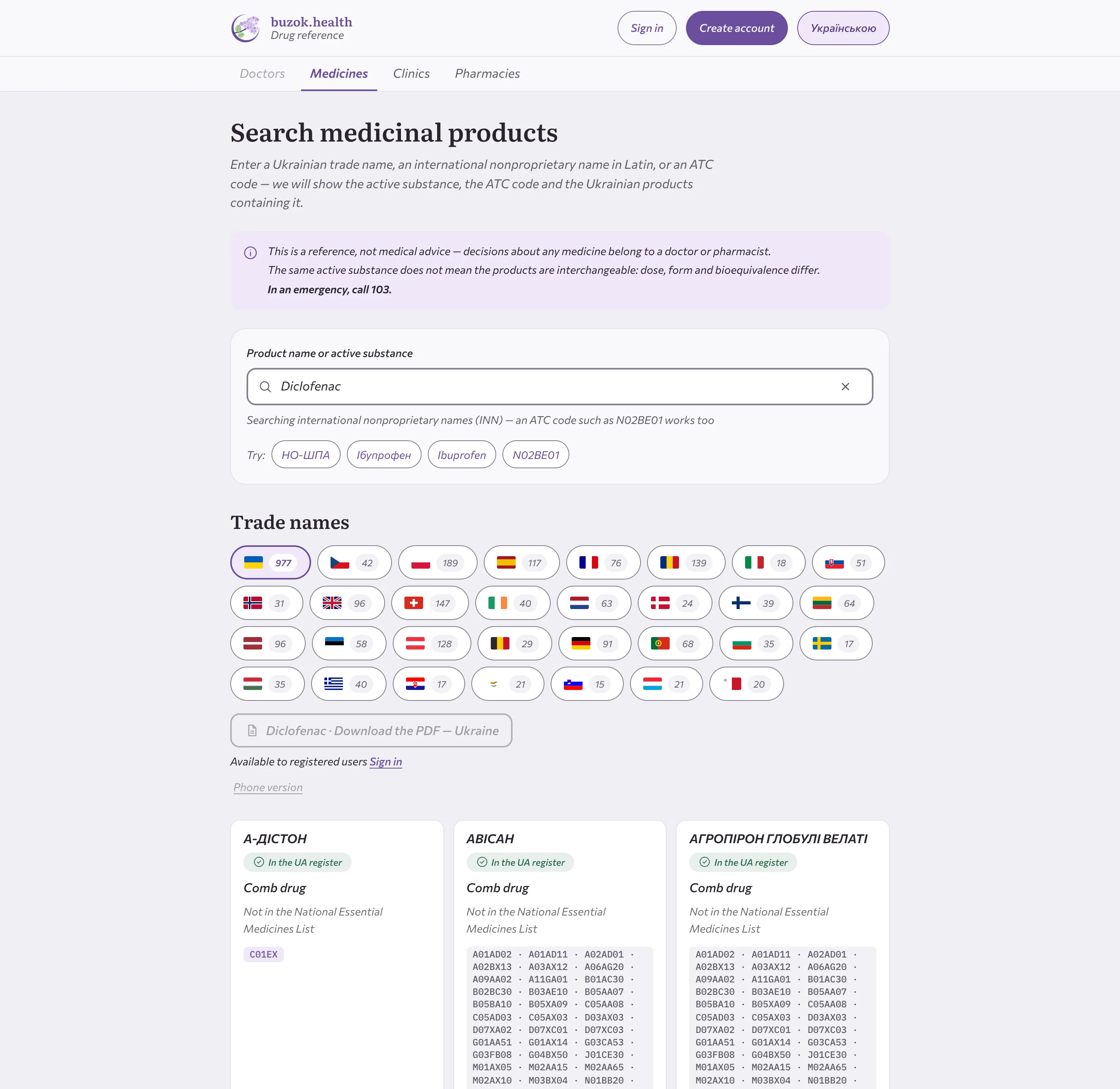
Task: Pick the Norway flag chip with 31
Action: [x=266, y=603]
